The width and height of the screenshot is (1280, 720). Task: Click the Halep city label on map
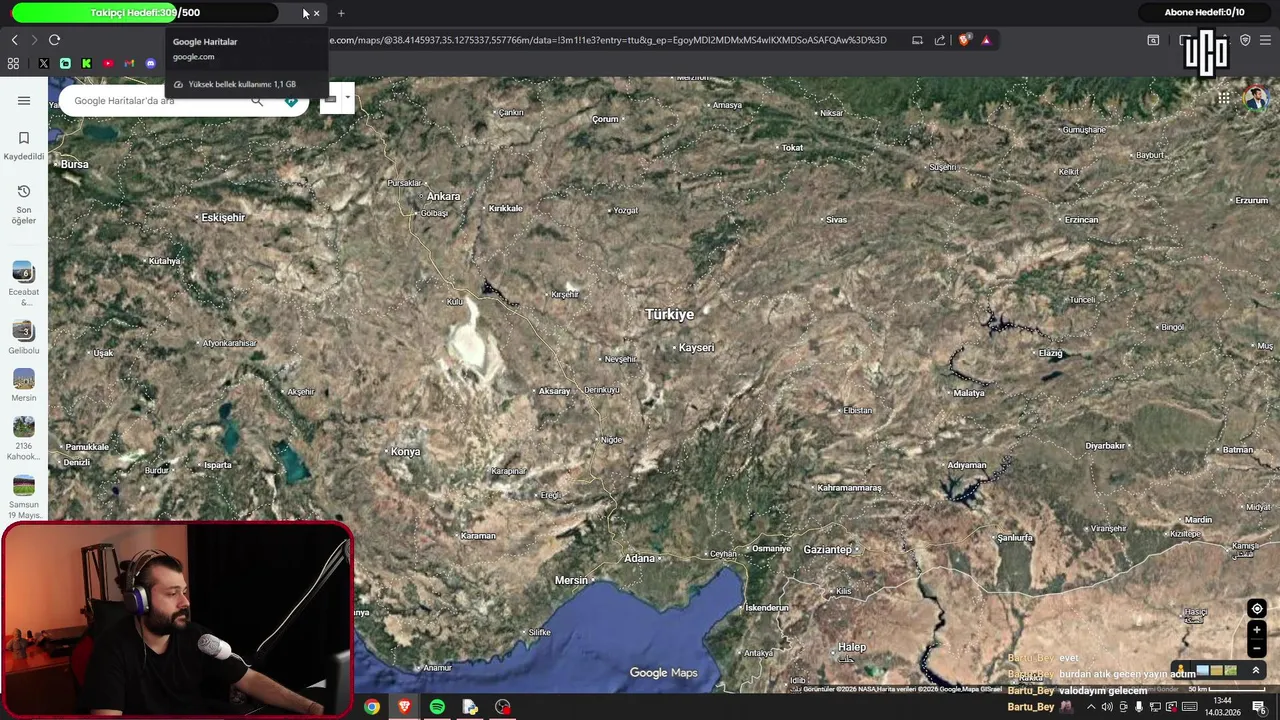point(852,647)
